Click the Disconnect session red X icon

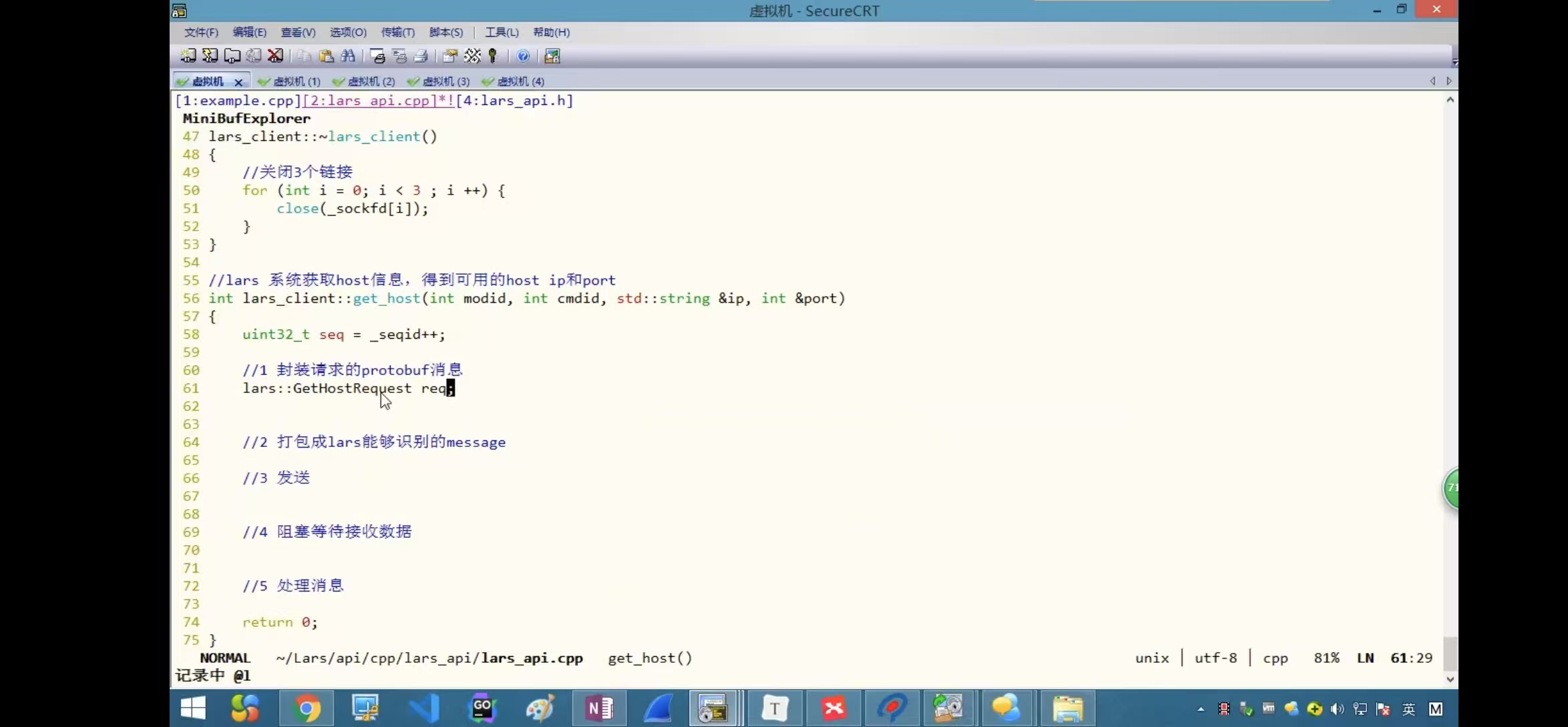[275, 56]
